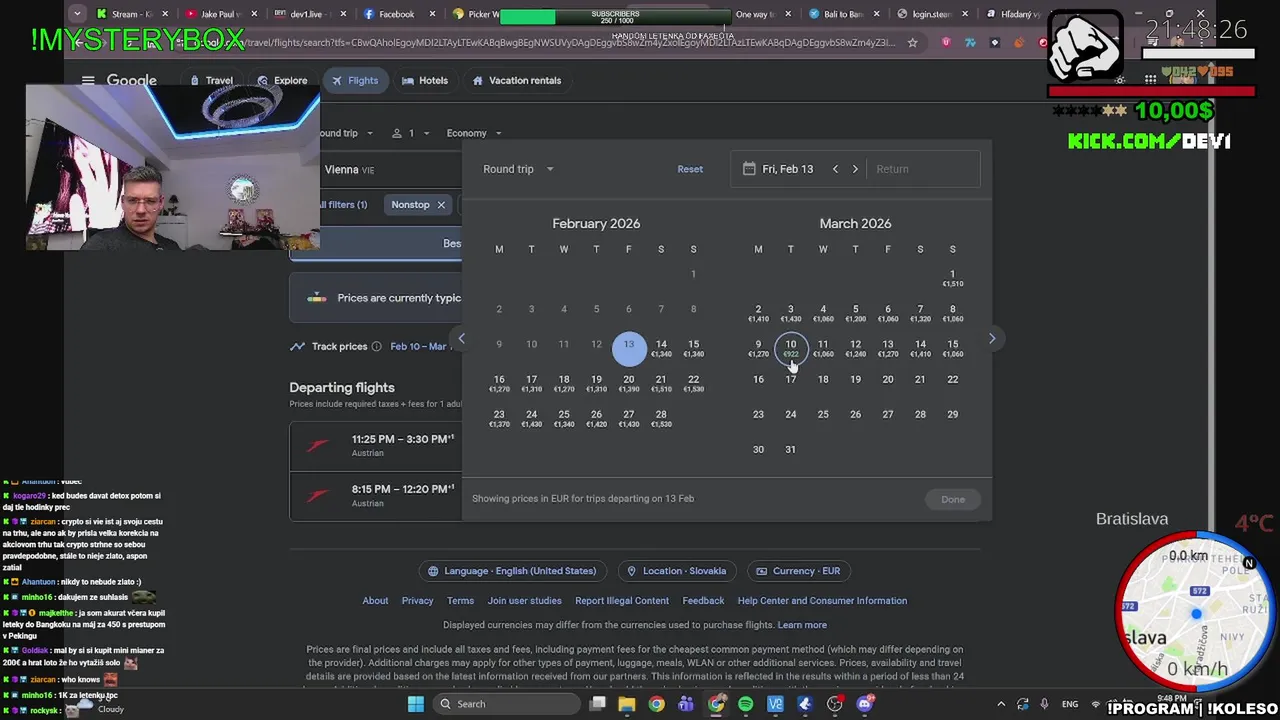Open the Austrian 11:25 PM – 3:30 PM flight
This screenshot has height=720, width=1280.
(376, 446)
